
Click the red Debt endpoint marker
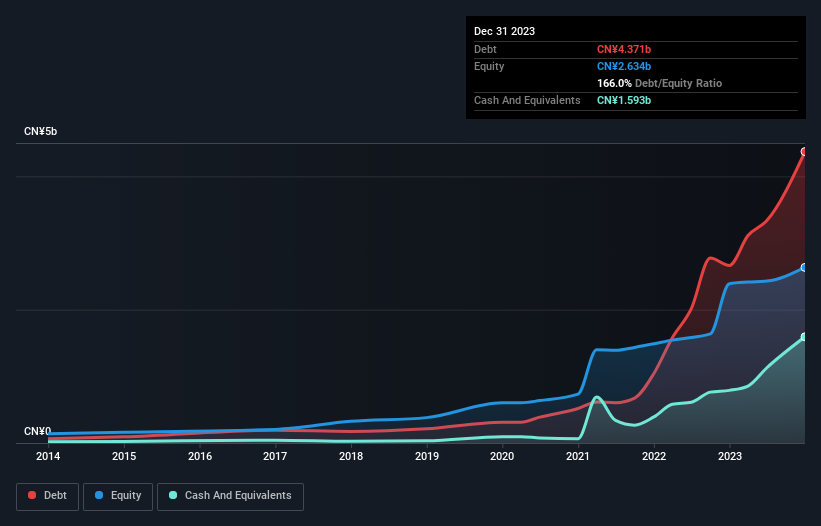coord(804,152)
